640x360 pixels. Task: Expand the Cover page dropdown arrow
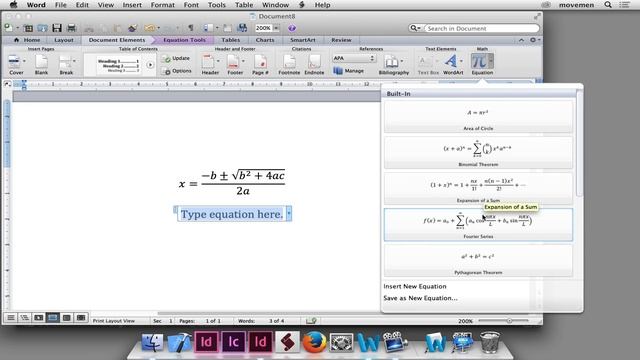[x=24, y=61]
